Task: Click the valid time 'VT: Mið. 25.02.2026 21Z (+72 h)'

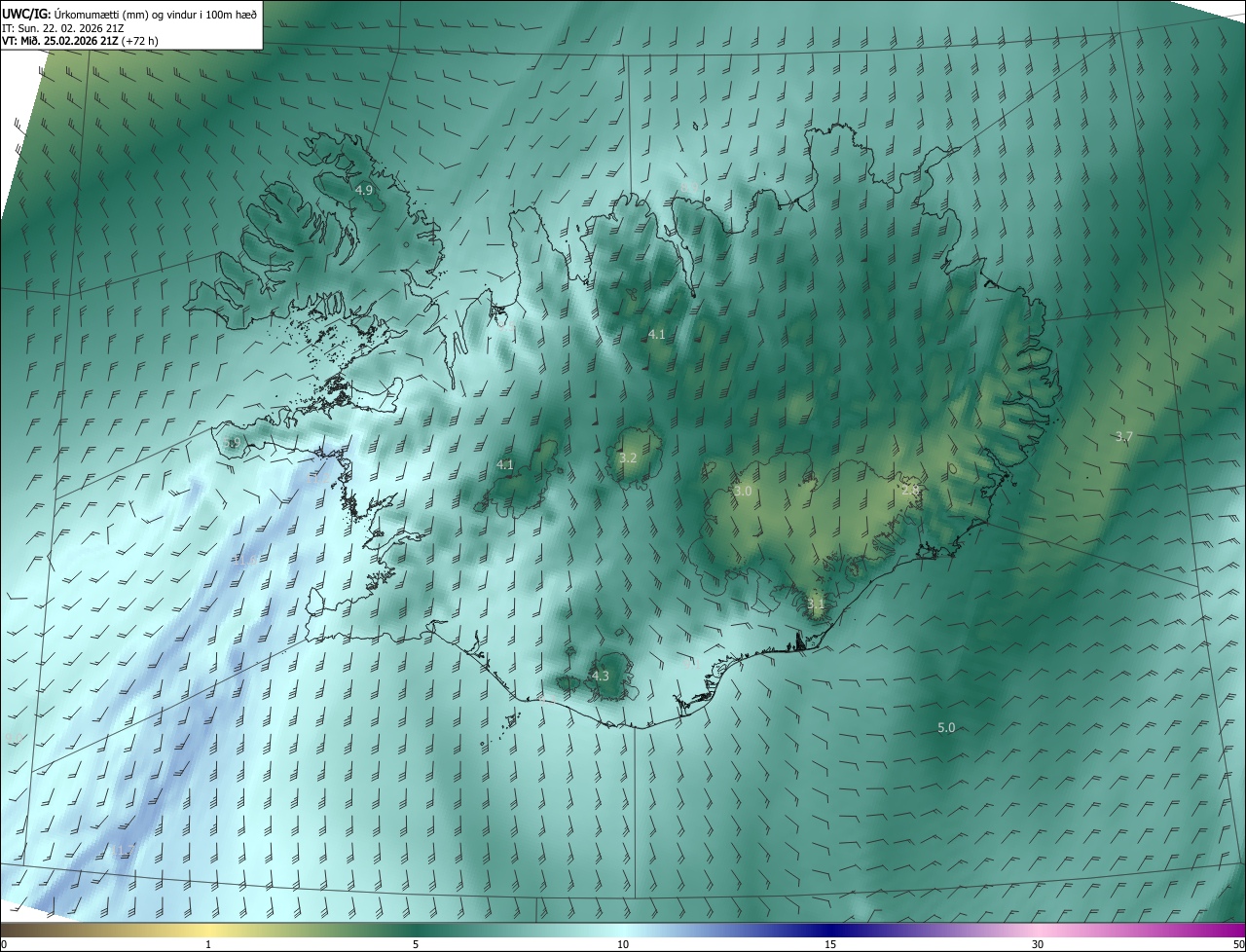Action: point(80,41)
